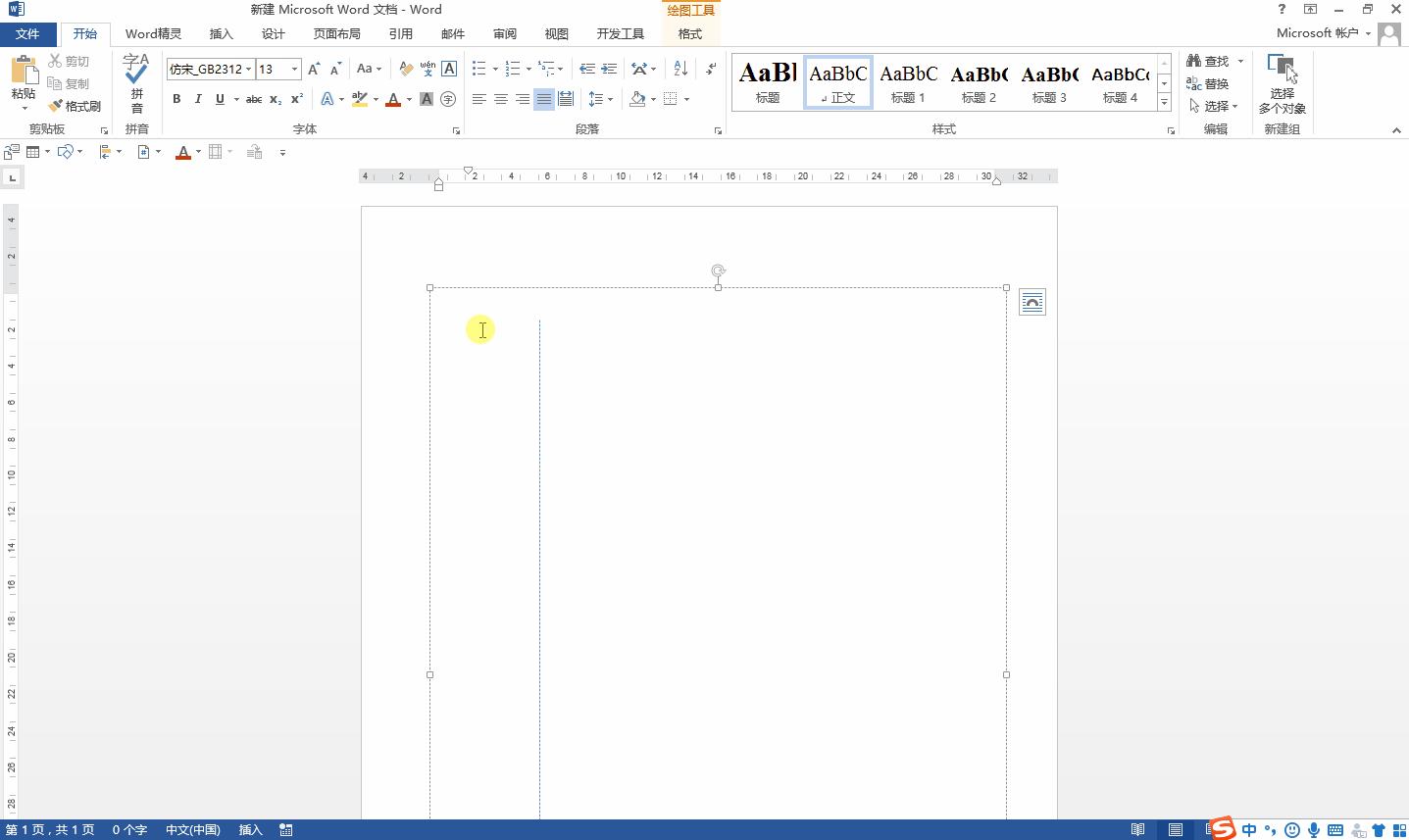The height and width of the screenshot is (840, 1409).
Task: Toggle center alignment in paragraph group
Action: [501, 98]
